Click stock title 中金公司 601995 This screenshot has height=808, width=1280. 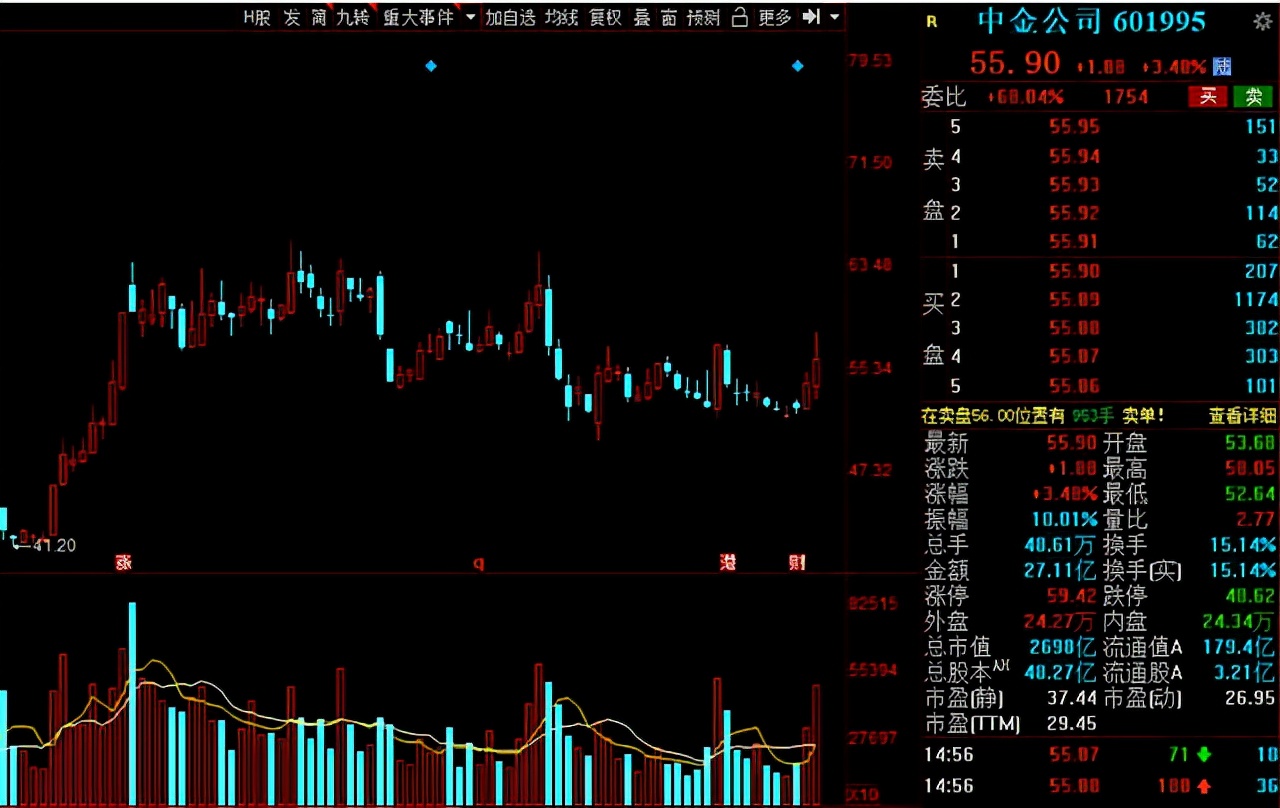1091,21
